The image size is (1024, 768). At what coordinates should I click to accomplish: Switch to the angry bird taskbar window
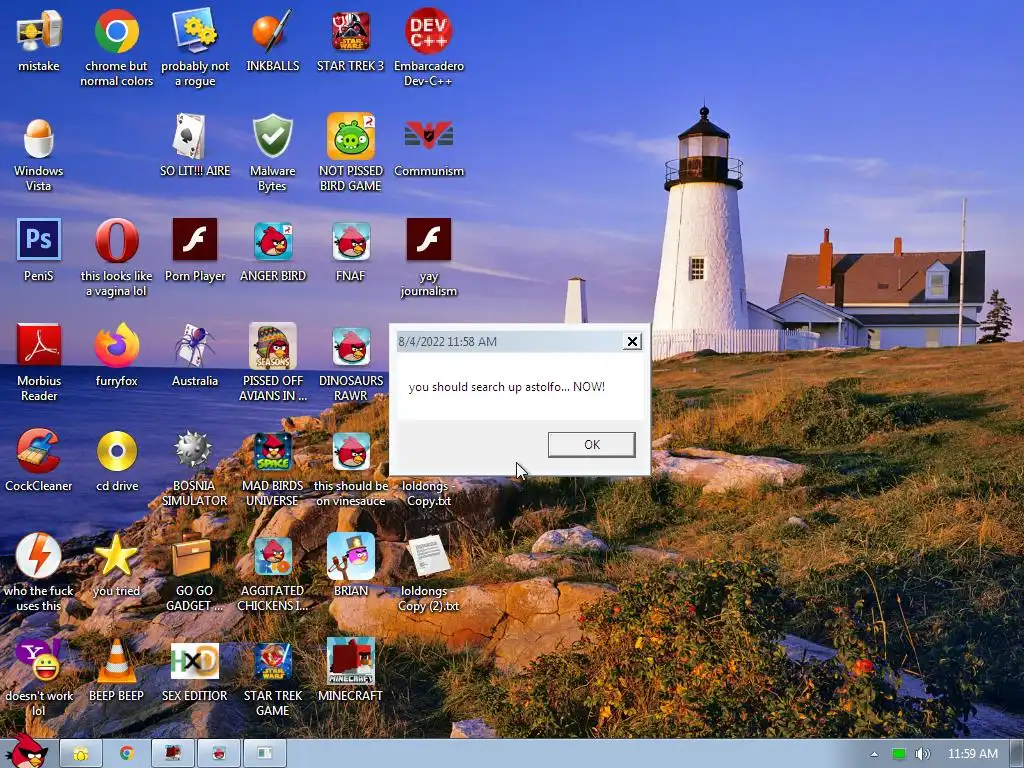click(x=219, y=754)
